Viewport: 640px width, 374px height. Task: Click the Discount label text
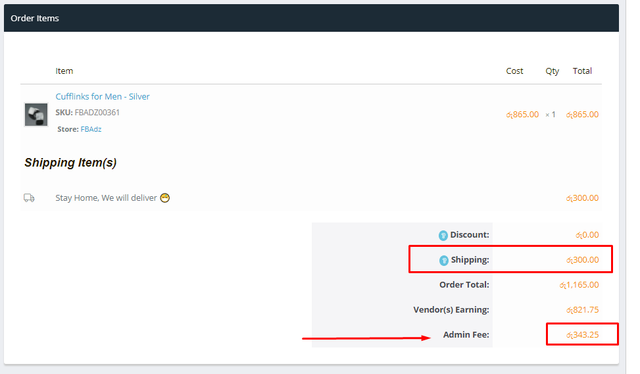[469, 235]
